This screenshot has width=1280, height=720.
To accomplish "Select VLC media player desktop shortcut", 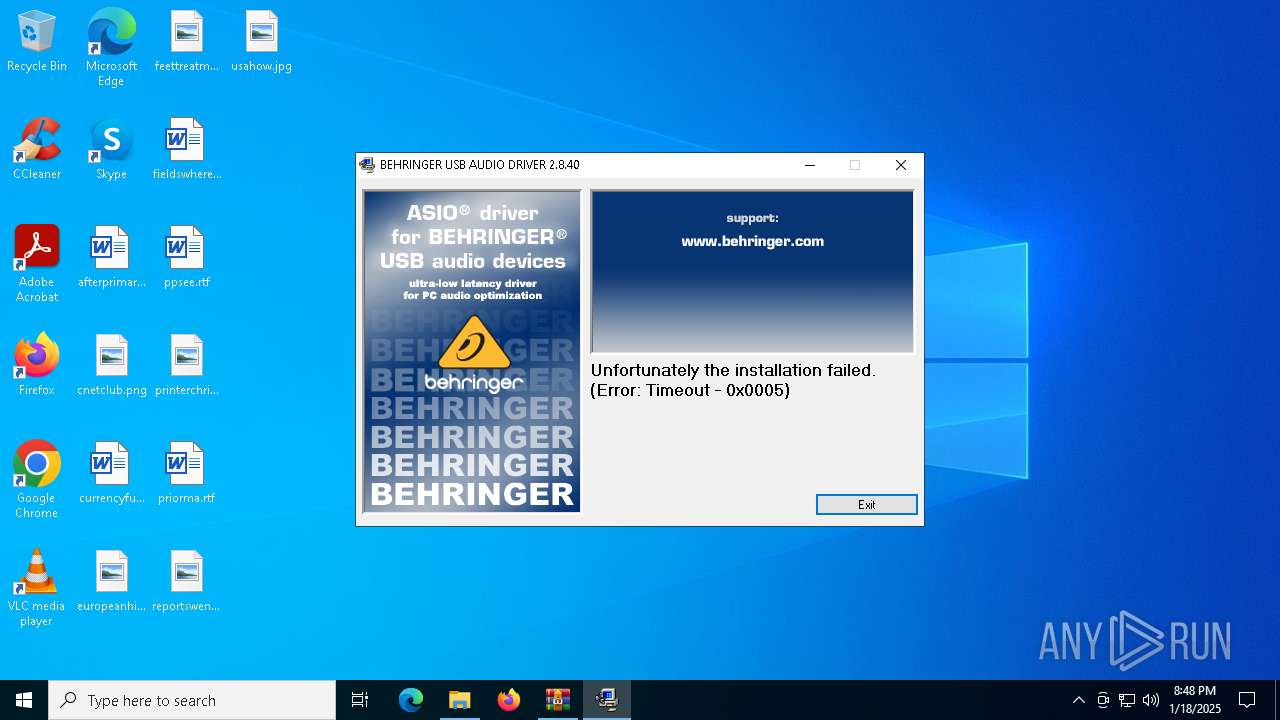I will pos(37,588).
